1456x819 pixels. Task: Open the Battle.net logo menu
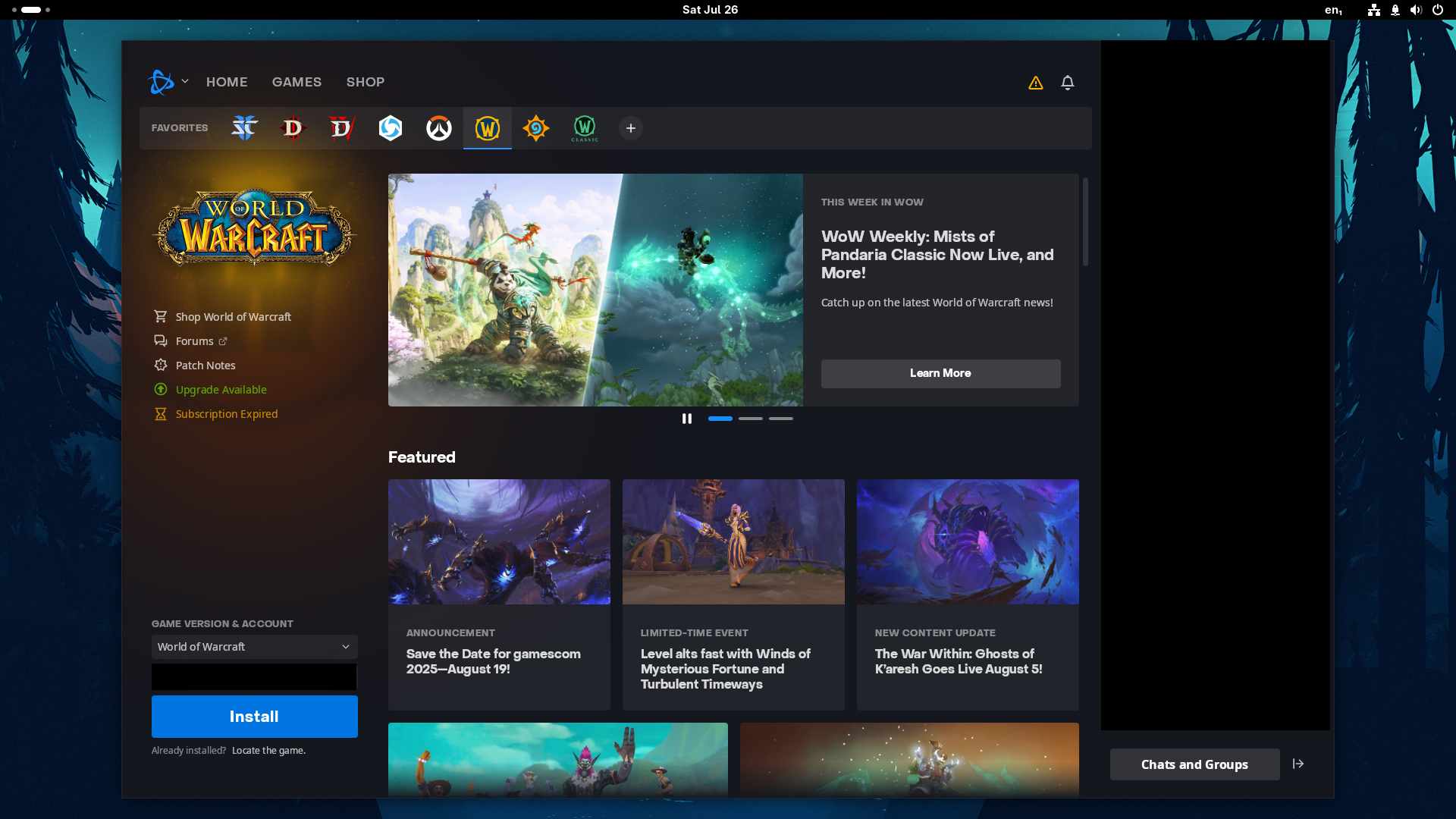(161, 82)
